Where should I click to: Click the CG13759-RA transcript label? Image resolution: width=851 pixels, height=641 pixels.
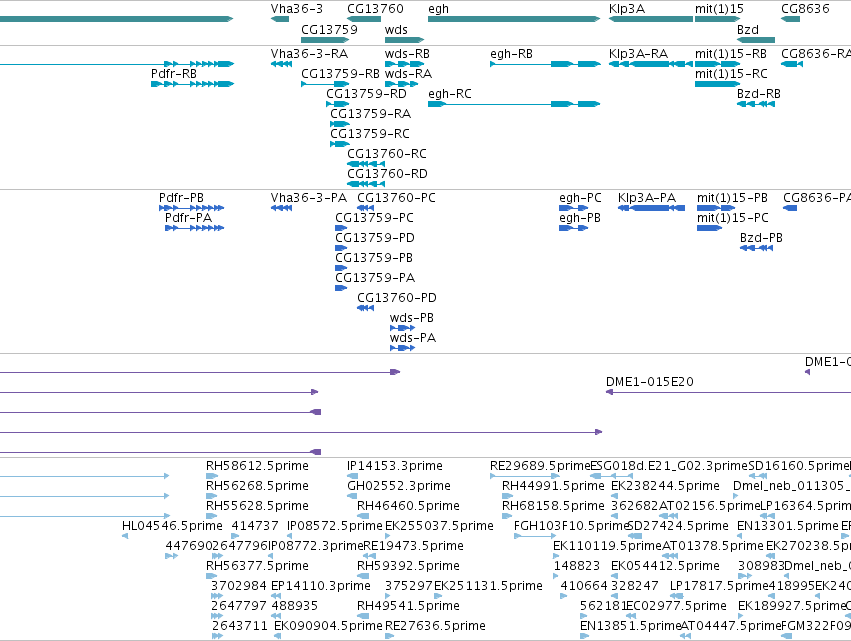click(x=371, y=113)
